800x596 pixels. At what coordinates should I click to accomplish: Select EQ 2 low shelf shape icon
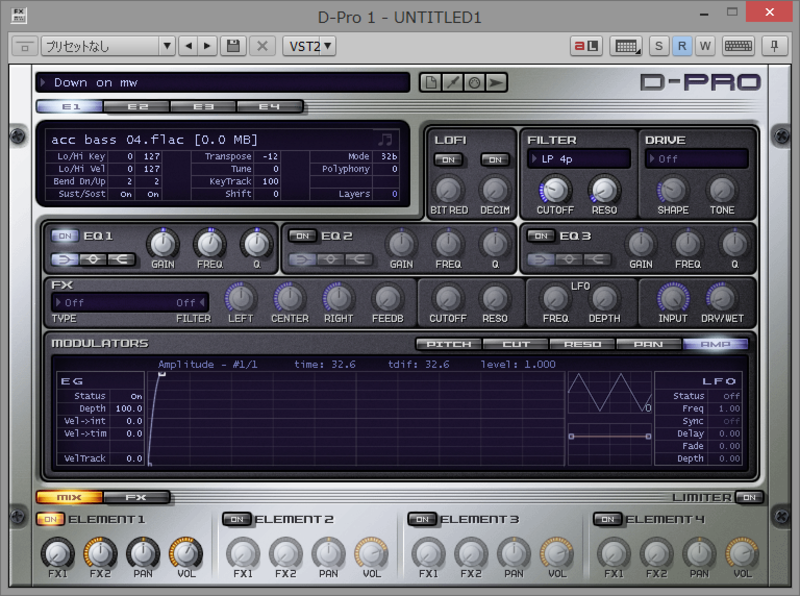[303, 260]
